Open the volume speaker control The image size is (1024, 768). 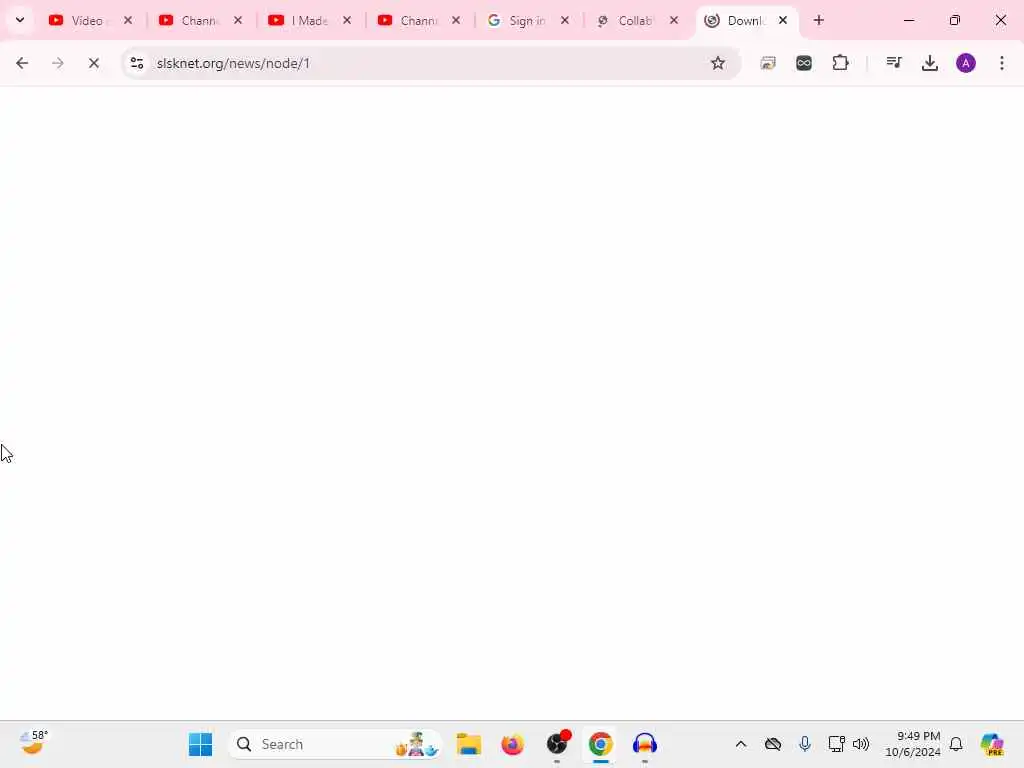click(861, 744)
